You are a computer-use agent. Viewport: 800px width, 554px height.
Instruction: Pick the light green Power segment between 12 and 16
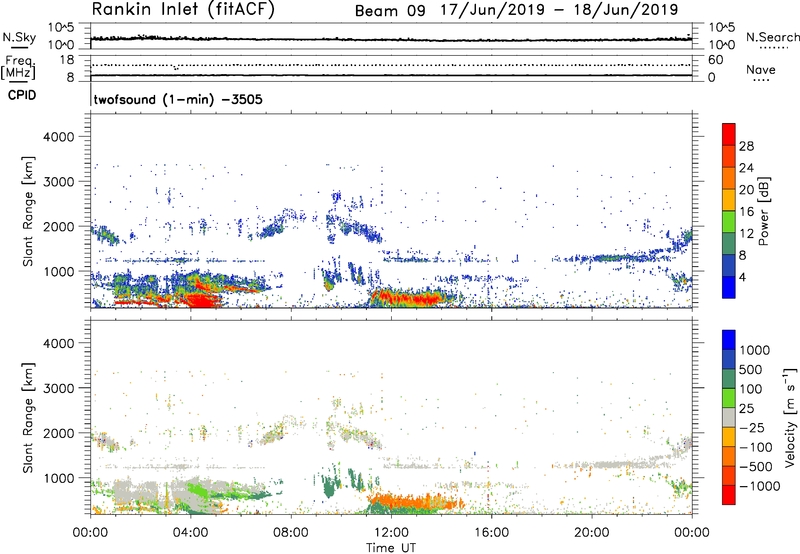[x=729, y=222]
